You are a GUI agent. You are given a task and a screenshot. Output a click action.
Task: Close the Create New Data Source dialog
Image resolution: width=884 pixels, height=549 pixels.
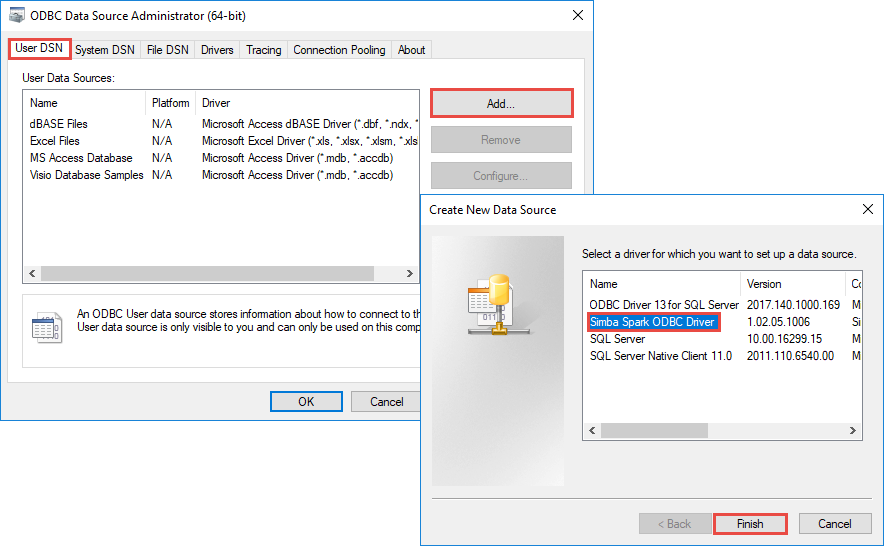coord(868,209)
